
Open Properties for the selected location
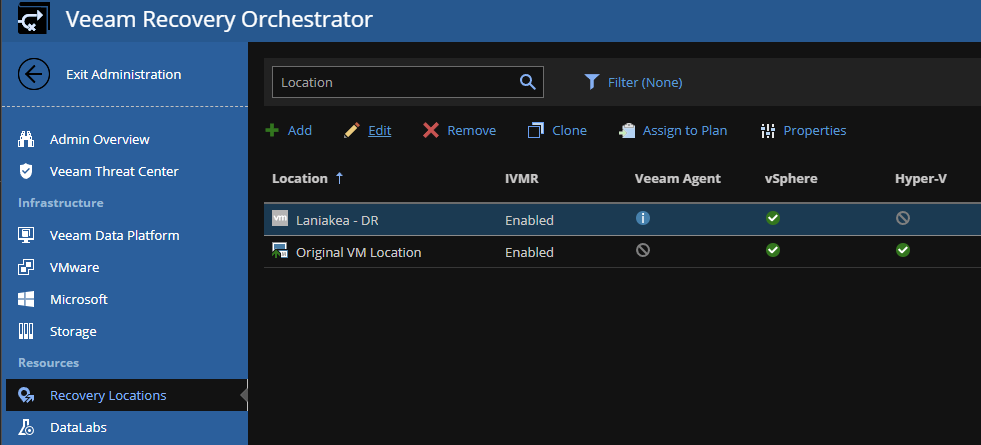(803, 130)
